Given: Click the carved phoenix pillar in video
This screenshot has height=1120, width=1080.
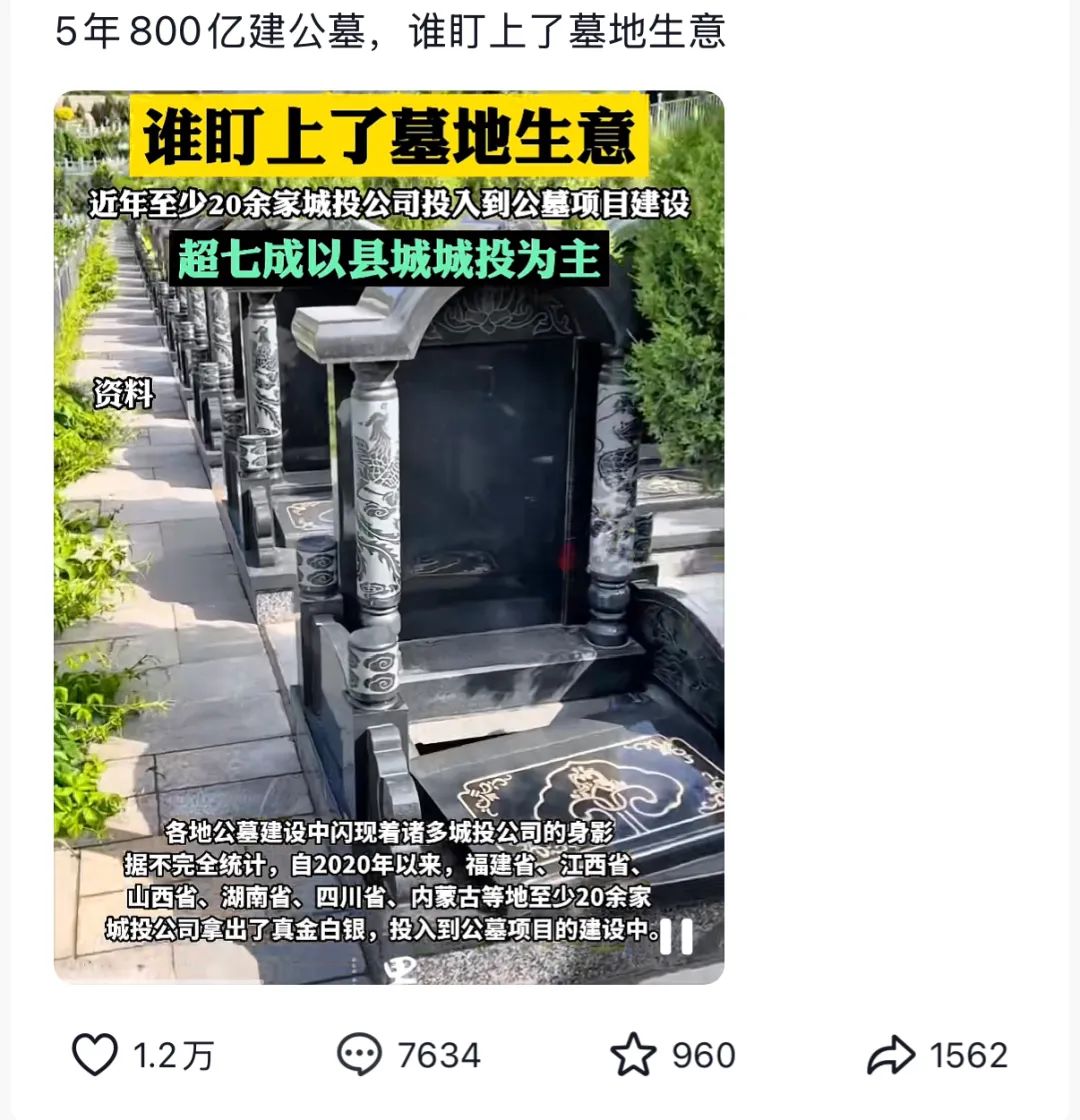Looking at the screenshot, I should [376, 493].
